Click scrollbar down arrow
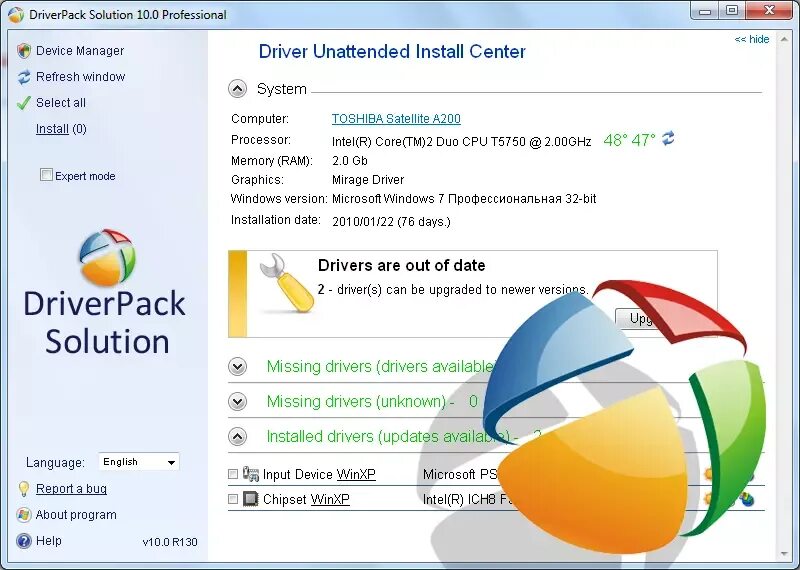800x570 pixels. 785,554
